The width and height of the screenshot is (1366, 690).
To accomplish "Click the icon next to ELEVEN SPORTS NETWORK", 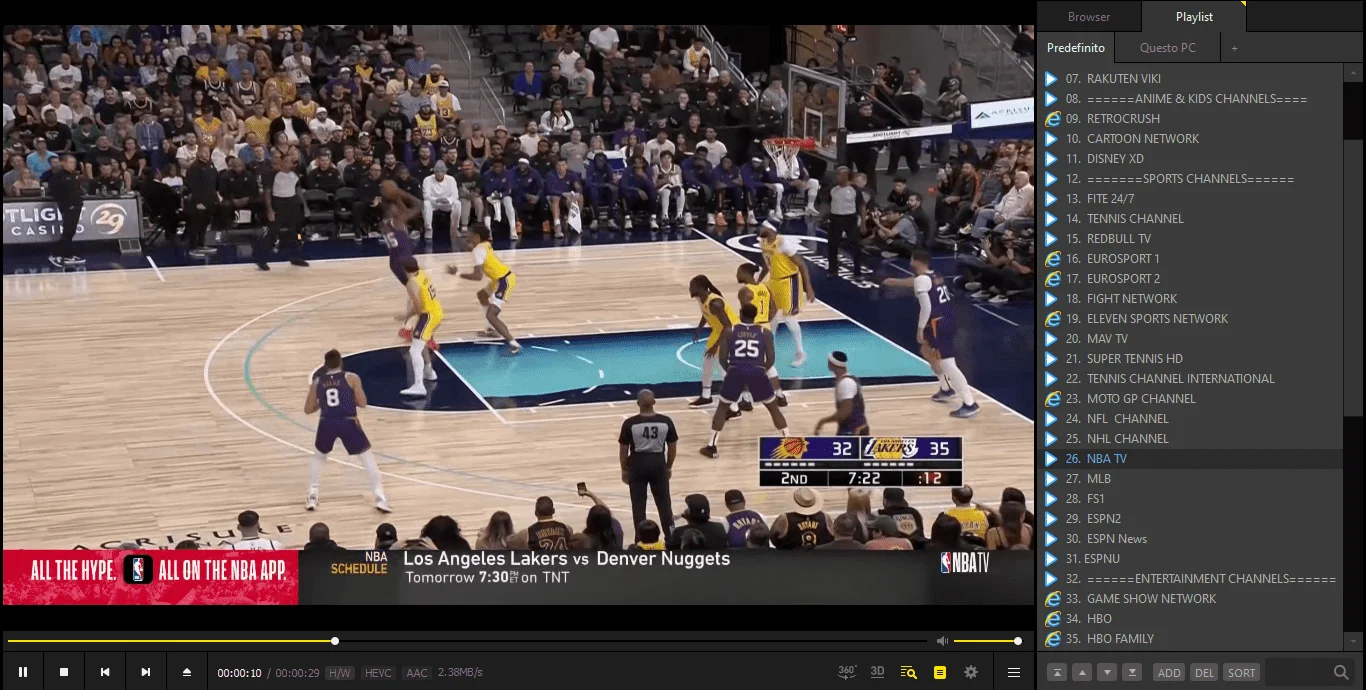I will coord(1052,318).
